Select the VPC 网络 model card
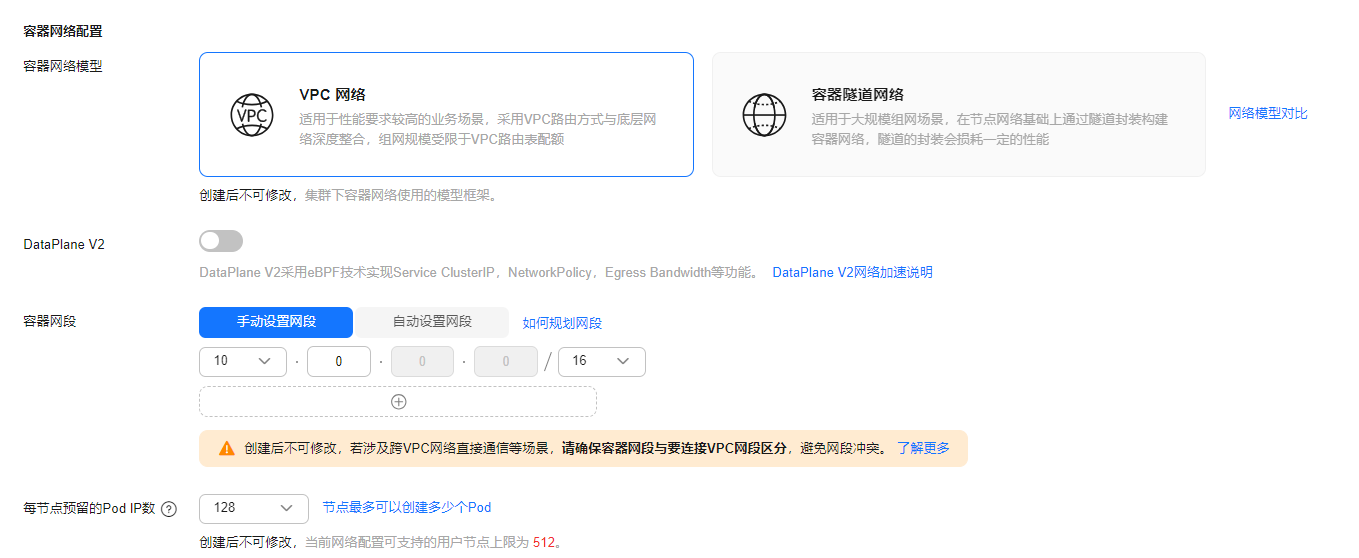 (446, 115)
